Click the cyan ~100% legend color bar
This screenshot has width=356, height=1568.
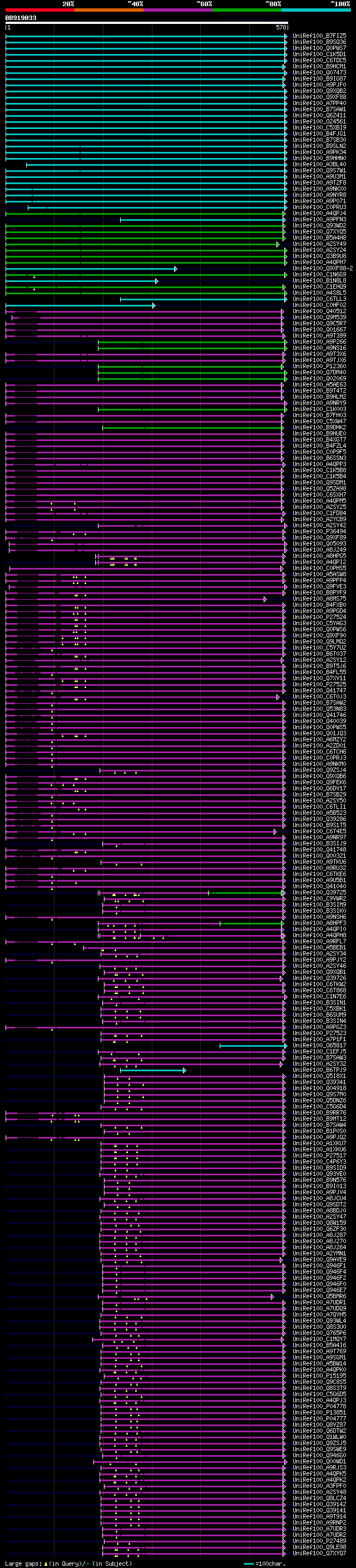(316, 10)
